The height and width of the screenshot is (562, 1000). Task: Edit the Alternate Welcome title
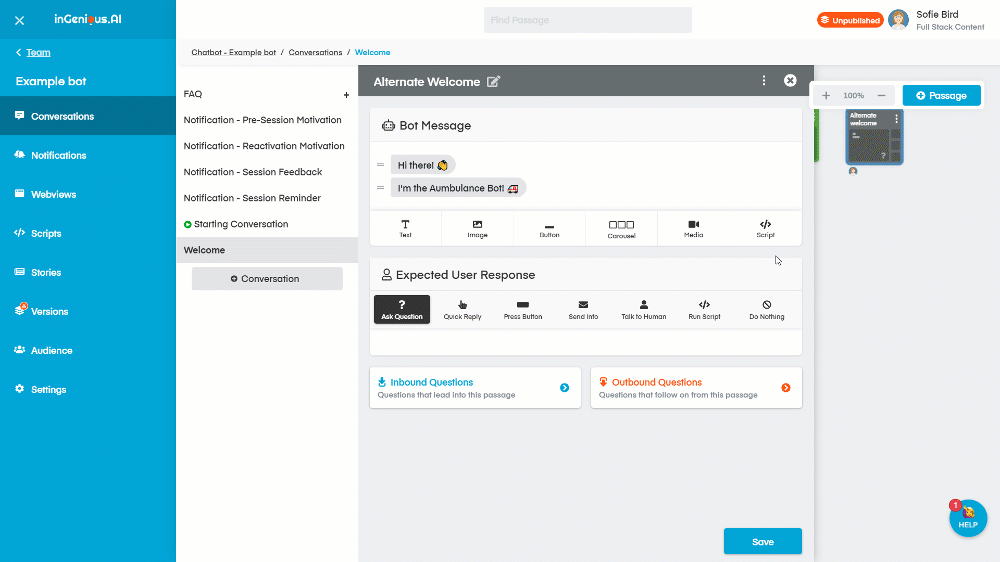494,82
